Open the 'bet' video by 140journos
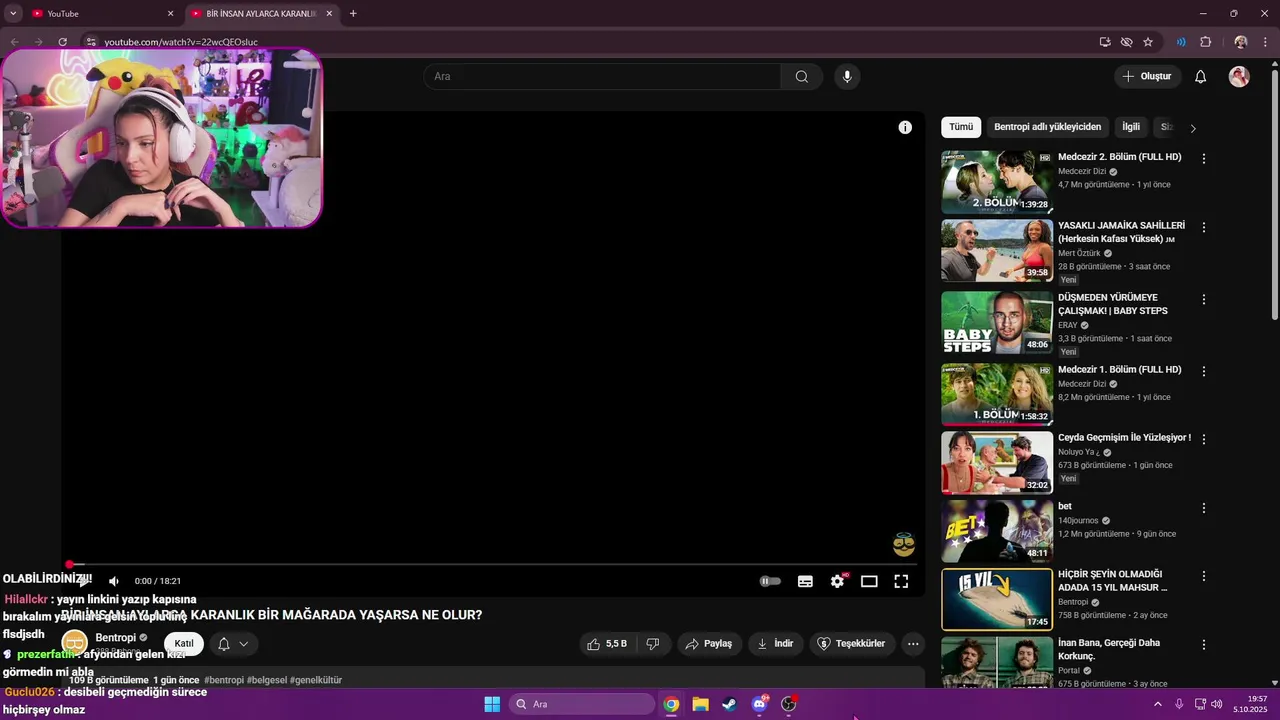 tap(997, 531)
